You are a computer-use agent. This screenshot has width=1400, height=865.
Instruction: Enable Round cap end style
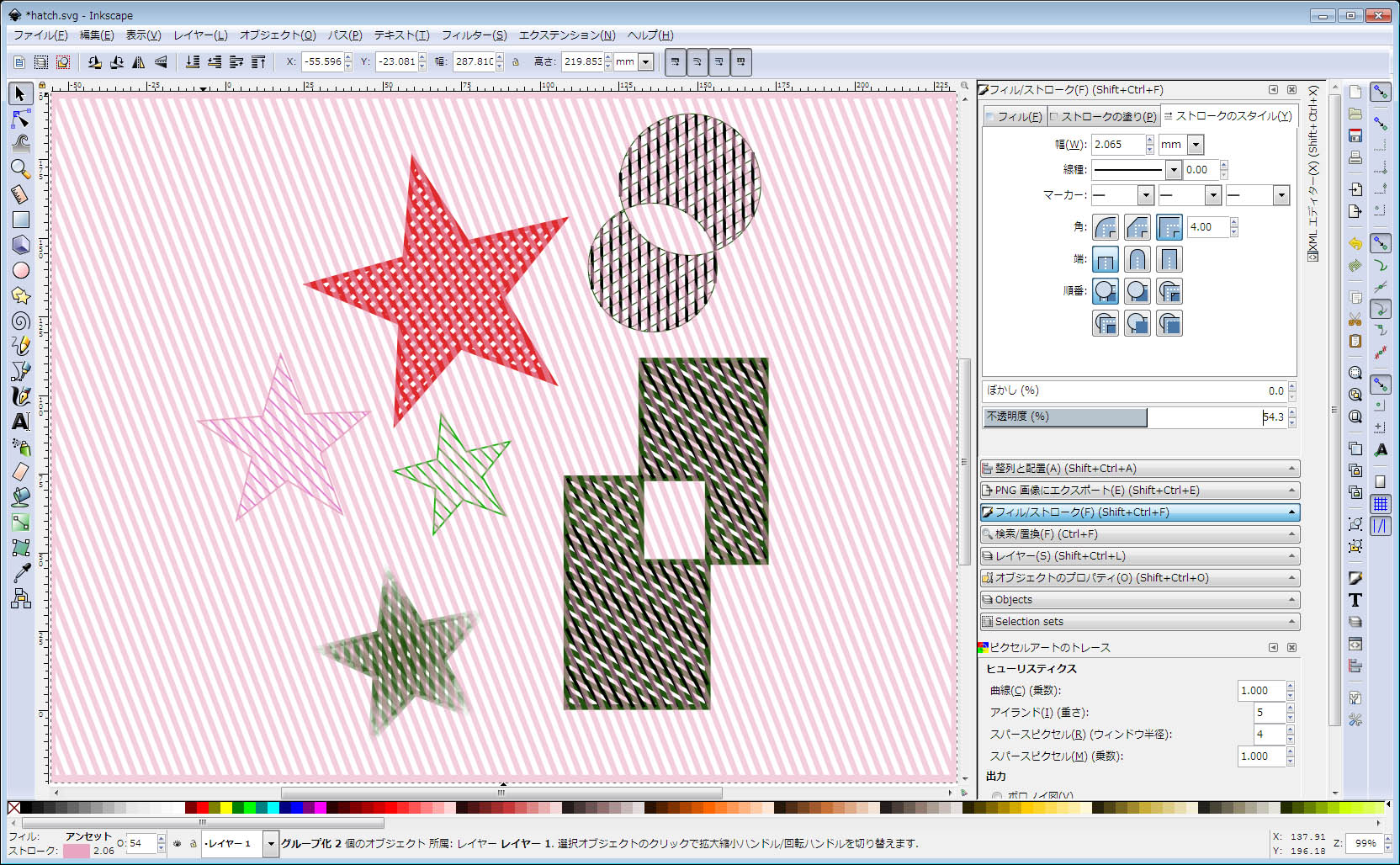tap(1137, 259)
